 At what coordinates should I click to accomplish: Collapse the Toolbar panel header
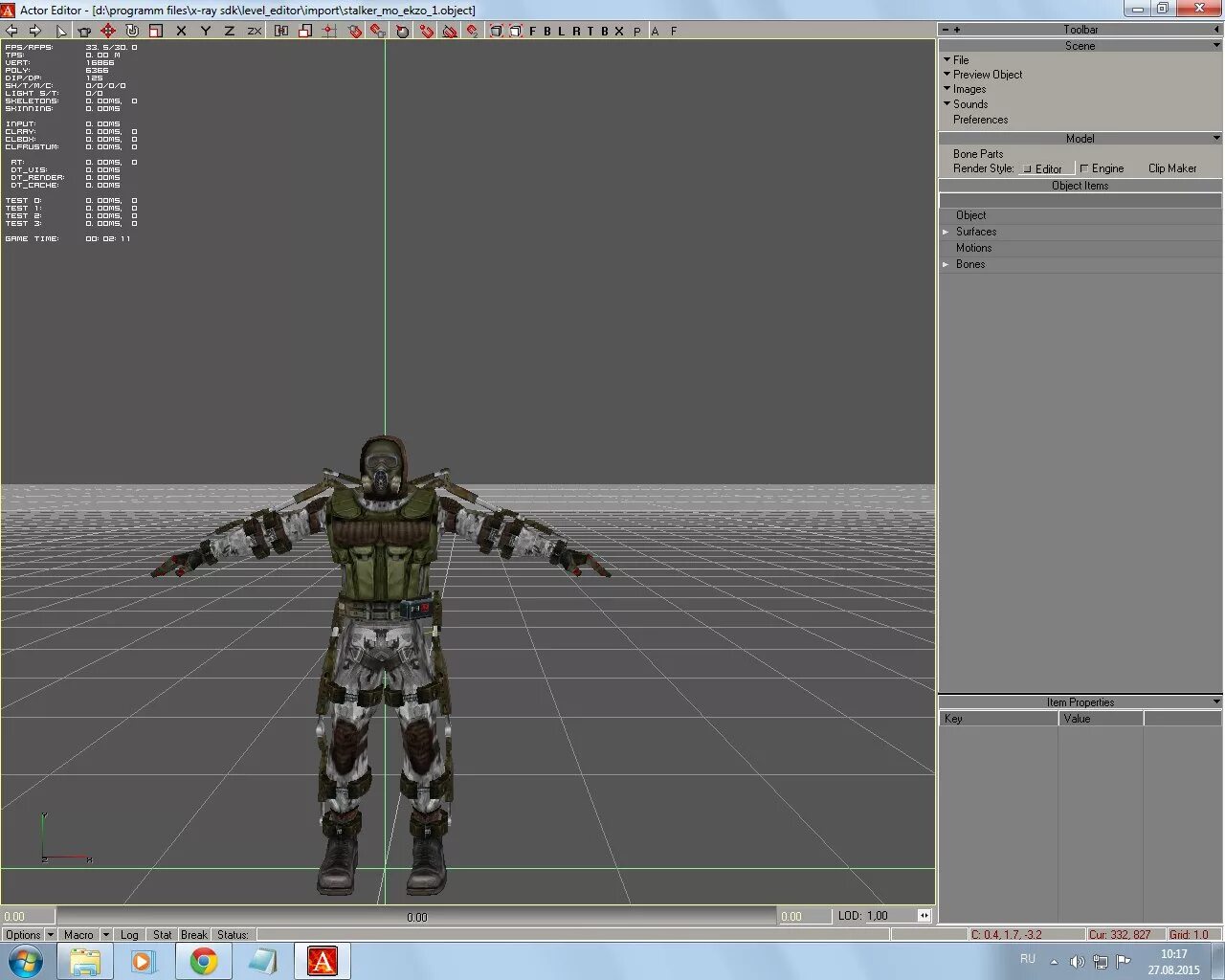pyautogui.click(x=1216, y=30)
